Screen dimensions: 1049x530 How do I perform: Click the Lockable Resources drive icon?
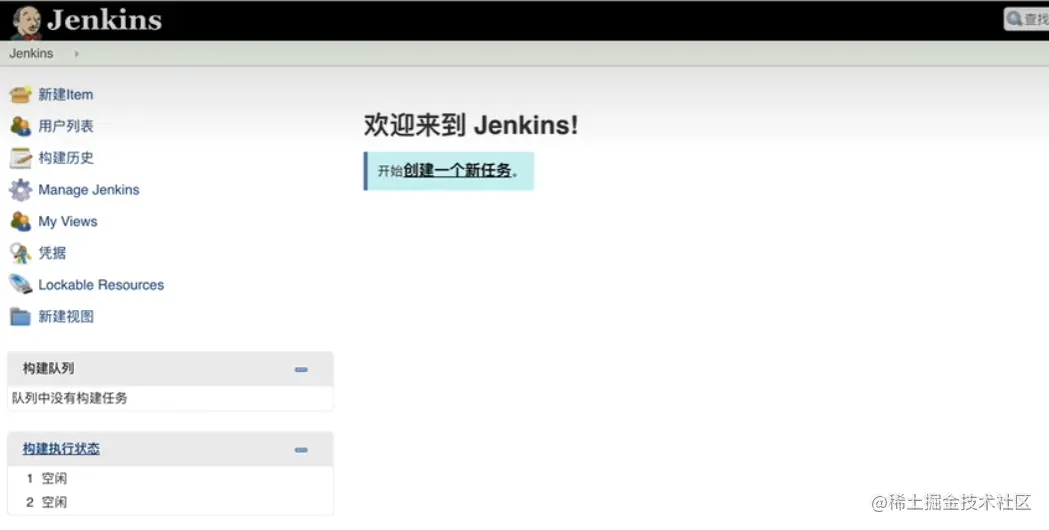(x=20, y=284)
